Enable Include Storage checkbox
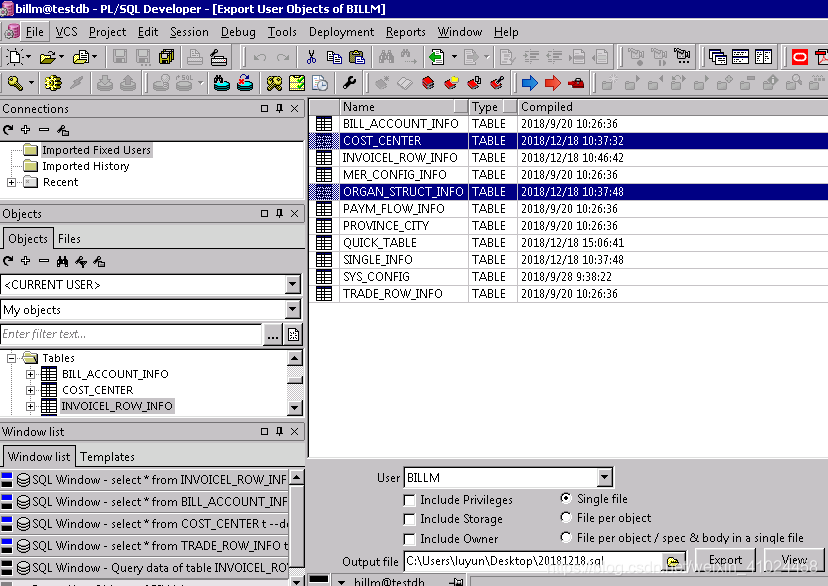 coord(409,519)
